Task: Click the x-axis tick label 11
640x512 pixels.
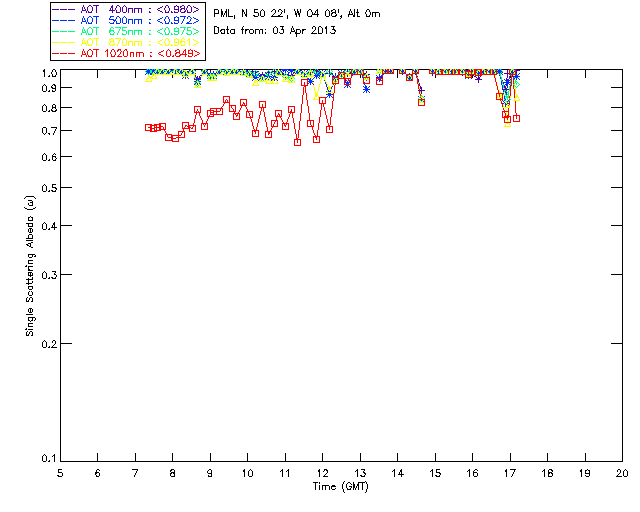Action: tap(285, 473)
